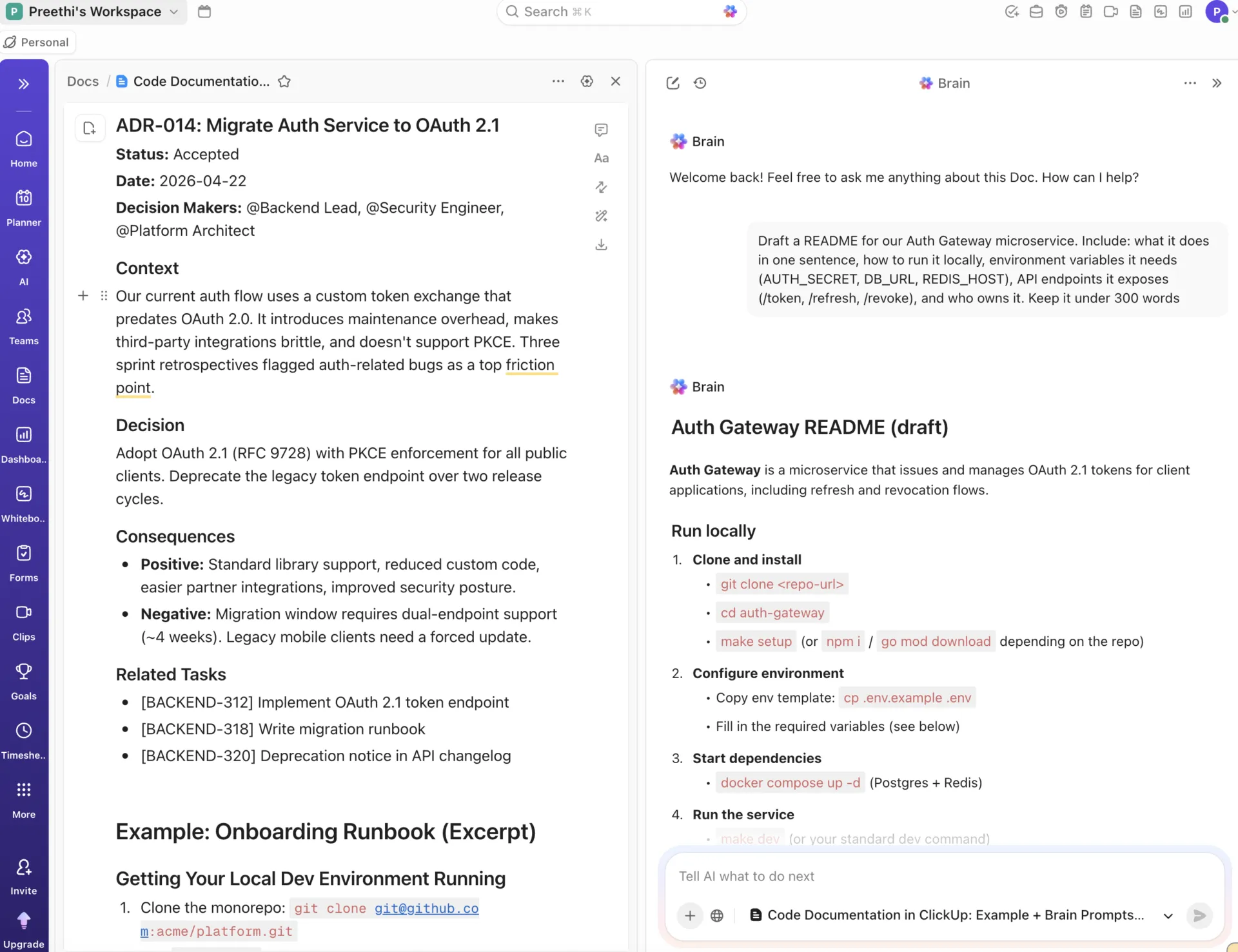Viewport: 1238px width, 952px height.
Task: Create a new doc from the top bar icon
Action: tap(1135, 12)
